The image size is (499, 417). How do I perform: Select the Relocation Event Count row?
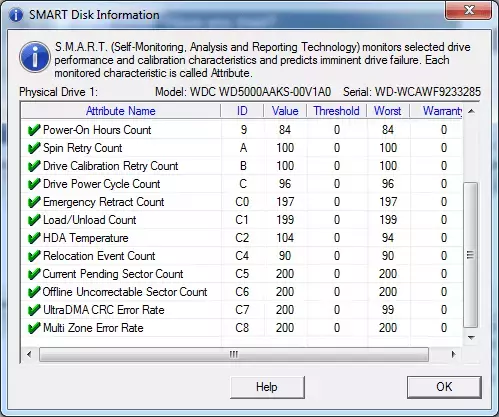242,256
